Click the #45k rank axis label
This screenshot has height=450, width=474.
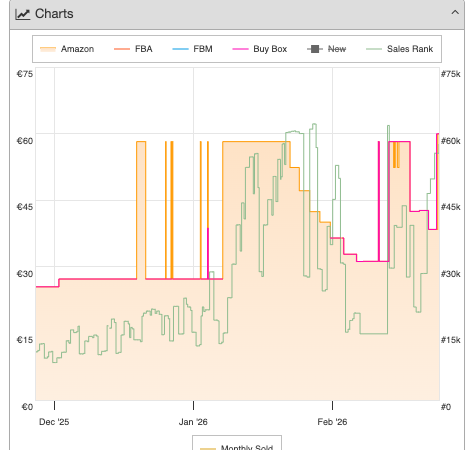(x=451, y=207)
